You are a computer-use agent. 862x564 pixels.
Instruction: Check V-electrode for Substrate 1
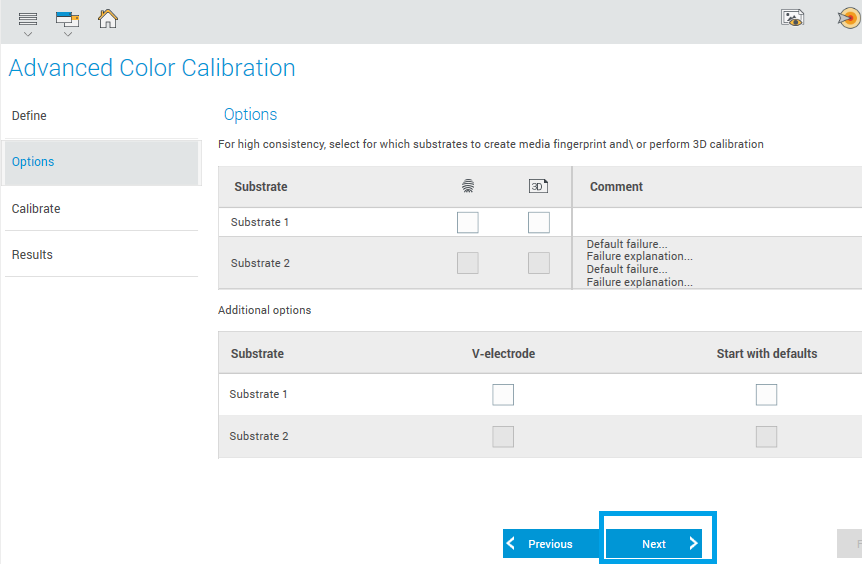(503, 395)
